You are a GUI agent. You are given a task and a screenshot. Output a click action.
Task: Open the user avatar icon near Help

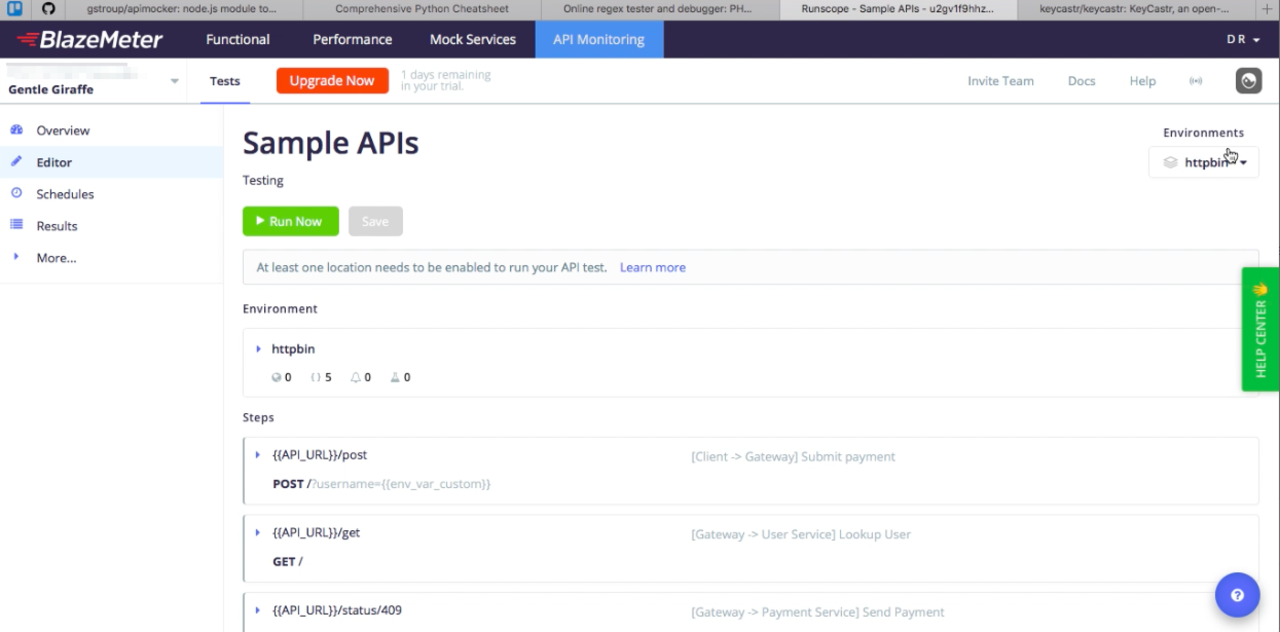pyautogui.click(x=1248, y=81)
